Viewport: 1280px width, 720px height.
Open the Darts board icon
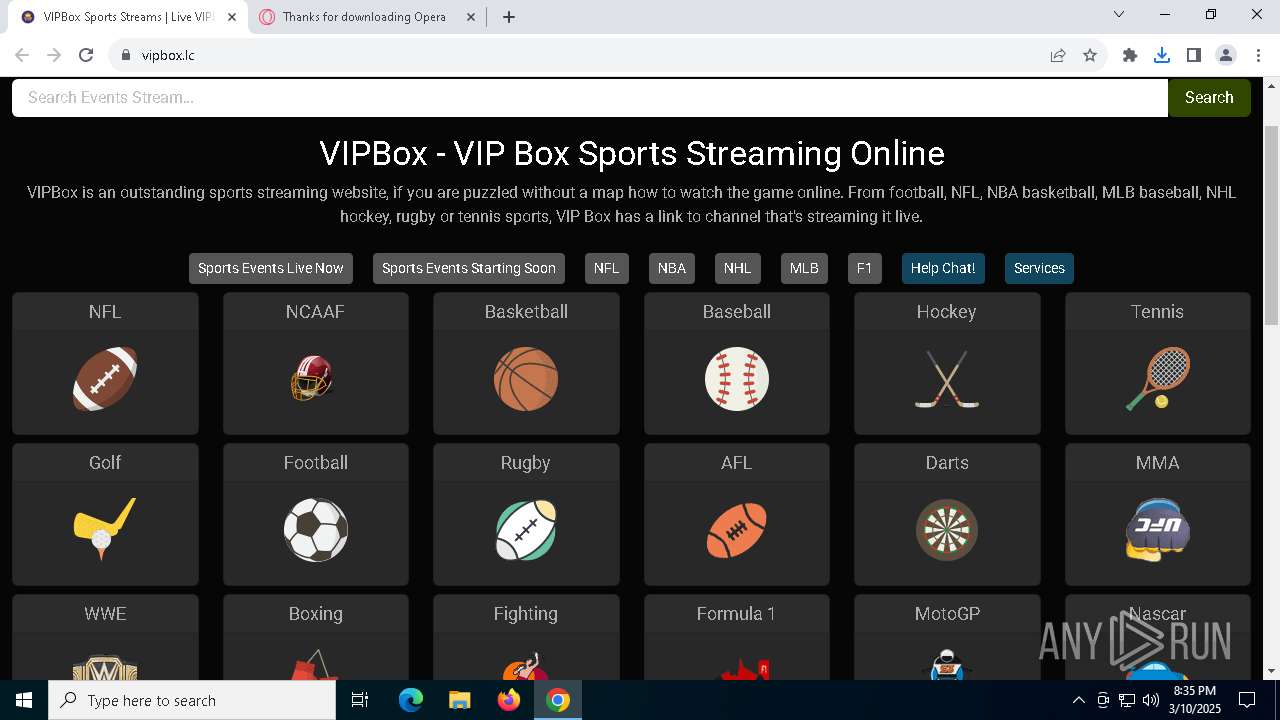tap(947, 530)
